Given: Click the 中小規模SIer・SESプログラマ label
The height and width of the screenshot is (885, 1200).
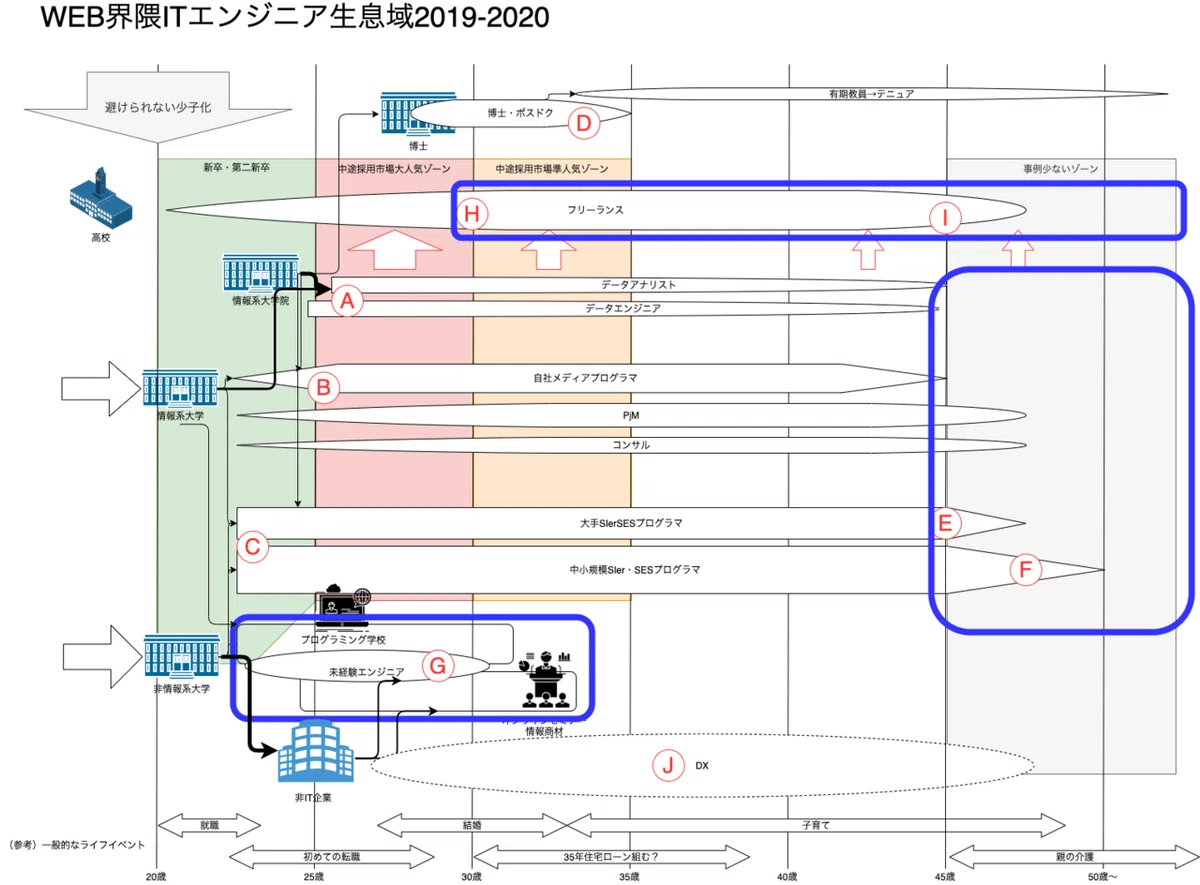Looking at the screenshot, I should (634, 569).
